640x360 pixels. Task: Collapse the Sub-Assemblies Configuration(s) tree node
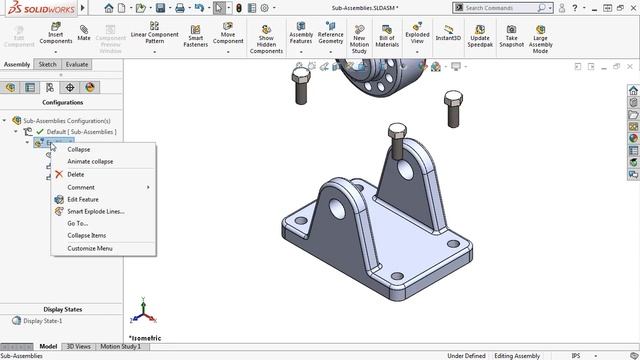coord(4,120)
